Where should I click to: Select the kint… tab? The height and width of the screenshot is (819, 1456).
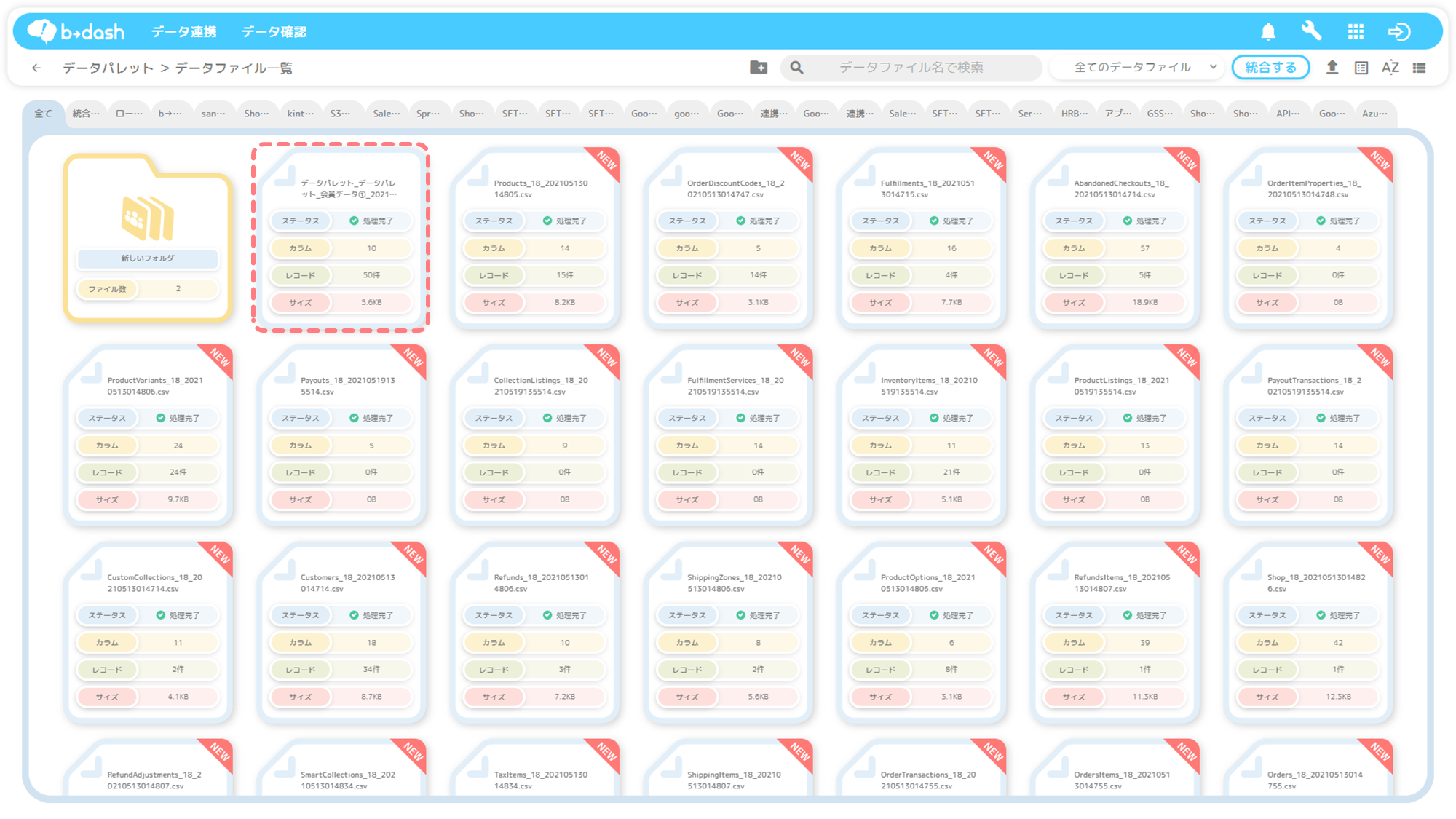pos(300,113)
